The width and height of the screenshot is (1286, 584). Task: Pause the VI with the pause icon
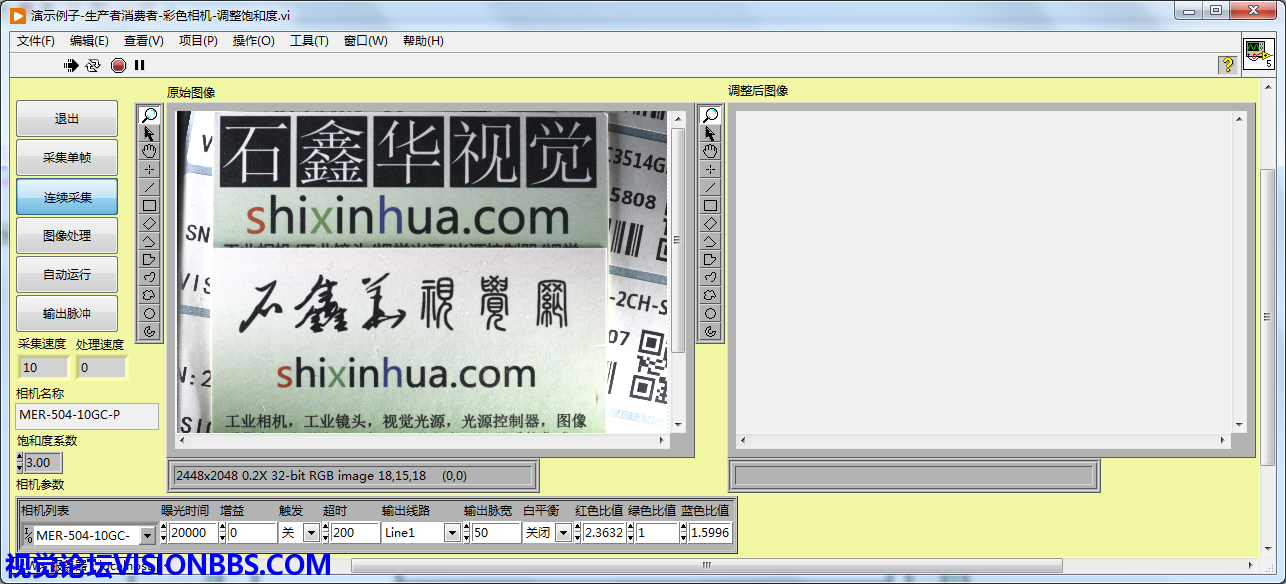pos(140,65)
